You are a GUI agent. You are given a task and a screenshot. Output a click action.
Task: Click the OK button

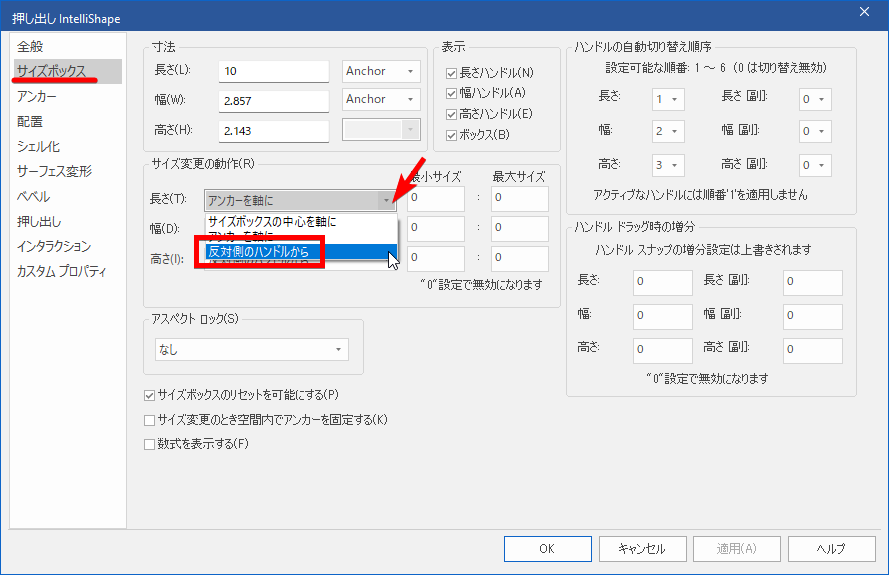[x=546, y=548]
